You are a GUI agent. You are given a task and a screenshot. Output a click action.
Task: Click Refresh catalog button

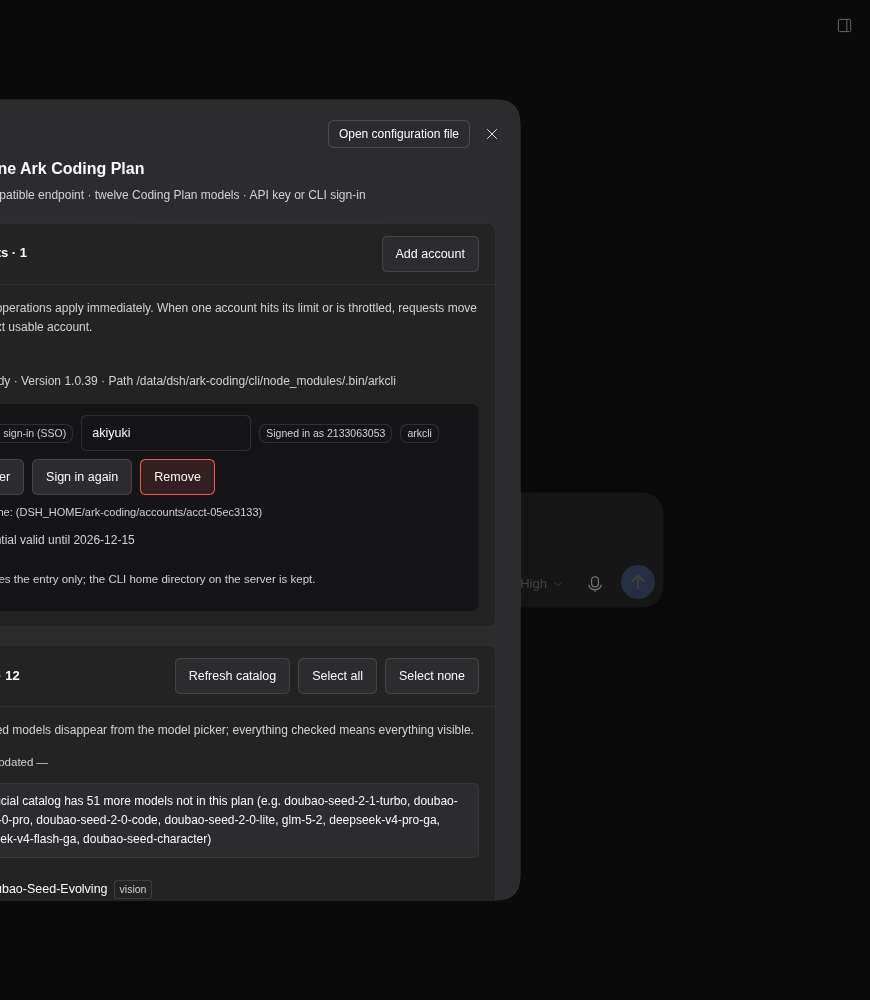(232, 676)
